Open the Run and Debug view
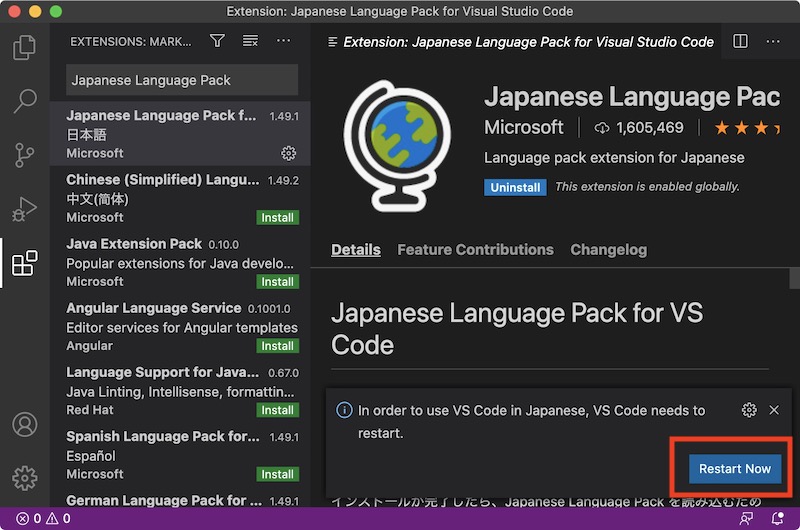The image size is (800, 530). [24, 209]
